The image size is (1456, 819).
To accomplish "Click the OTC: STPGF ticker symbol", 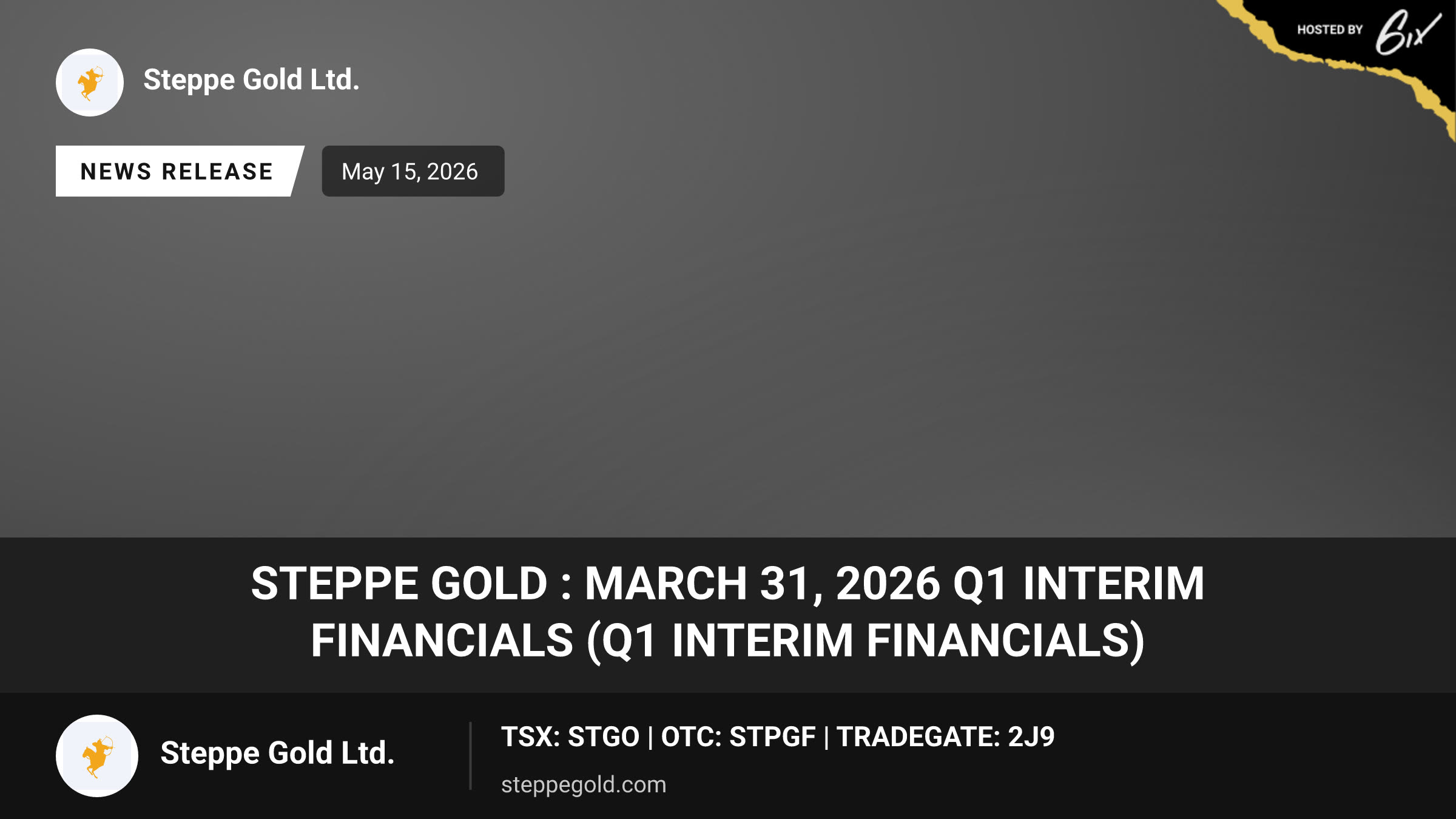I will pyautogui.click(x=738, y=737).
